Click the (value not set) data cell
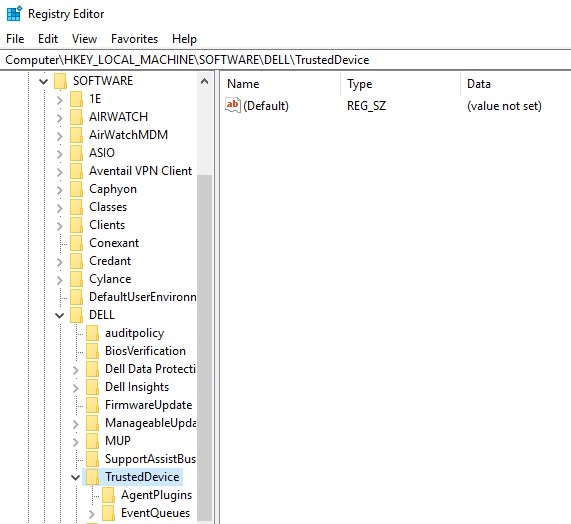The width and height of the screenshot is (571, 524). pos(504,106)
